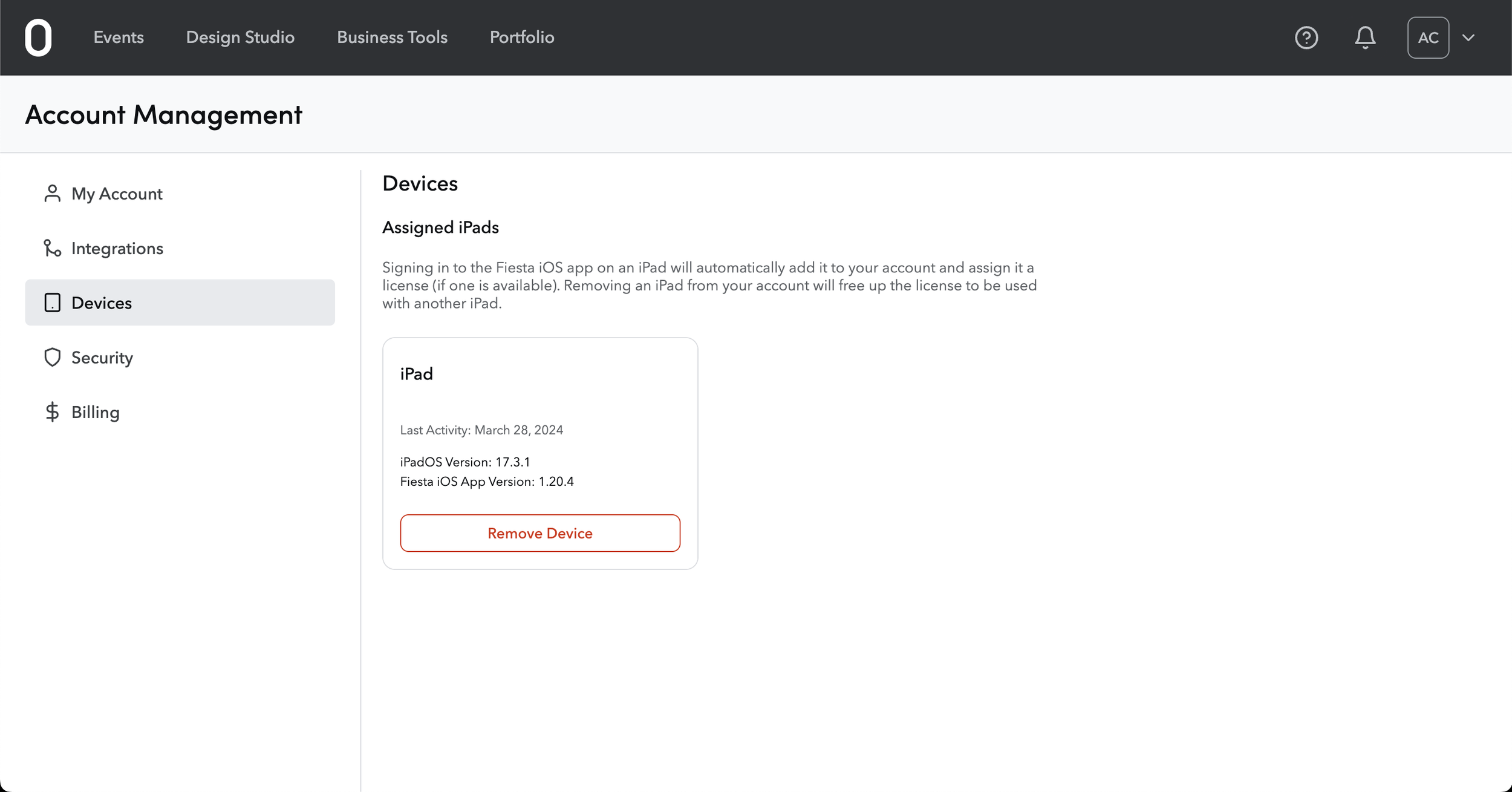Click the Billing dollar sign icon
Screen dimensions: 1512x792
tap(53, 412)
